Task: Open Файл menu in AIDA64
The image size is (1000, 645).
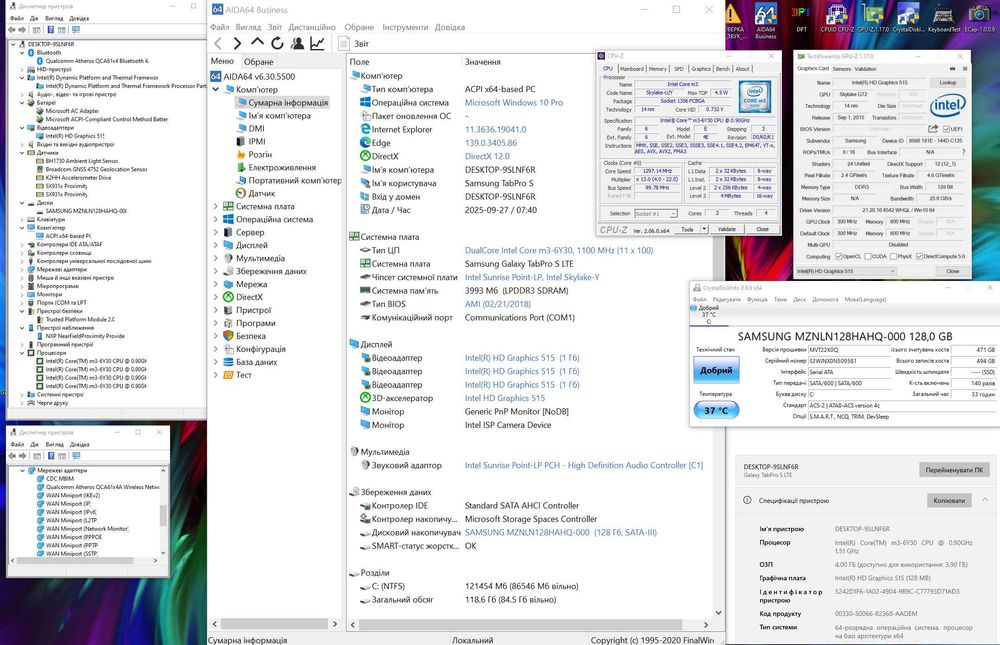Action: [219, 27]
